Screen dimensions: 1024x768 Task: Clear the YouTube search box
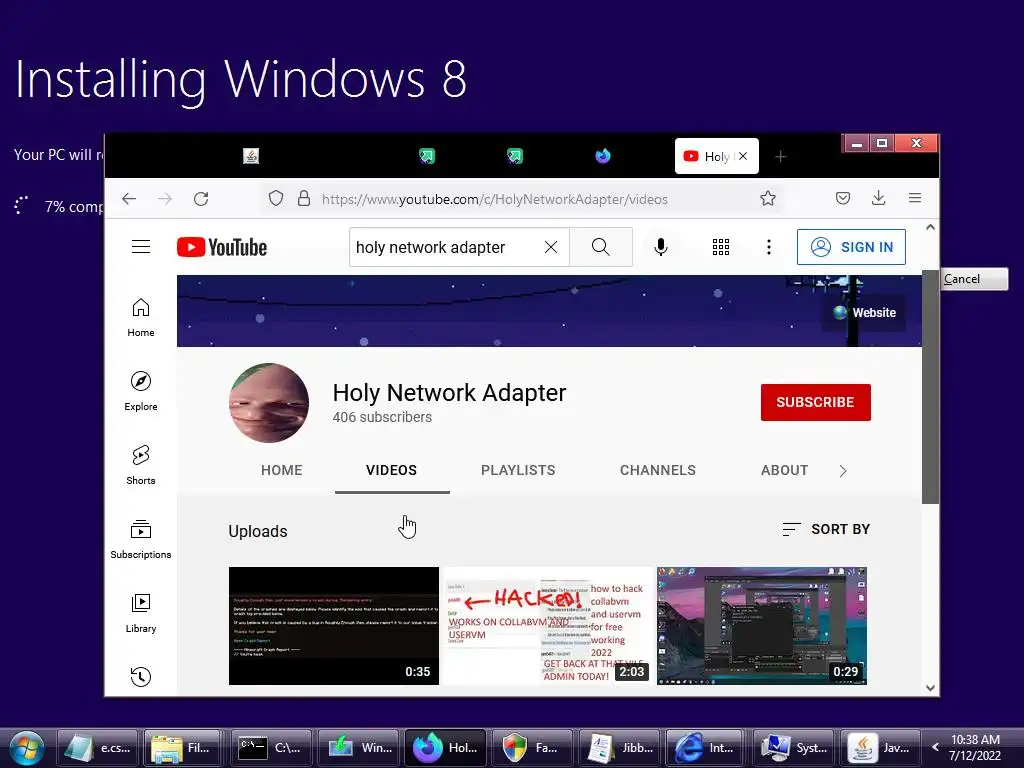[551, 247]
